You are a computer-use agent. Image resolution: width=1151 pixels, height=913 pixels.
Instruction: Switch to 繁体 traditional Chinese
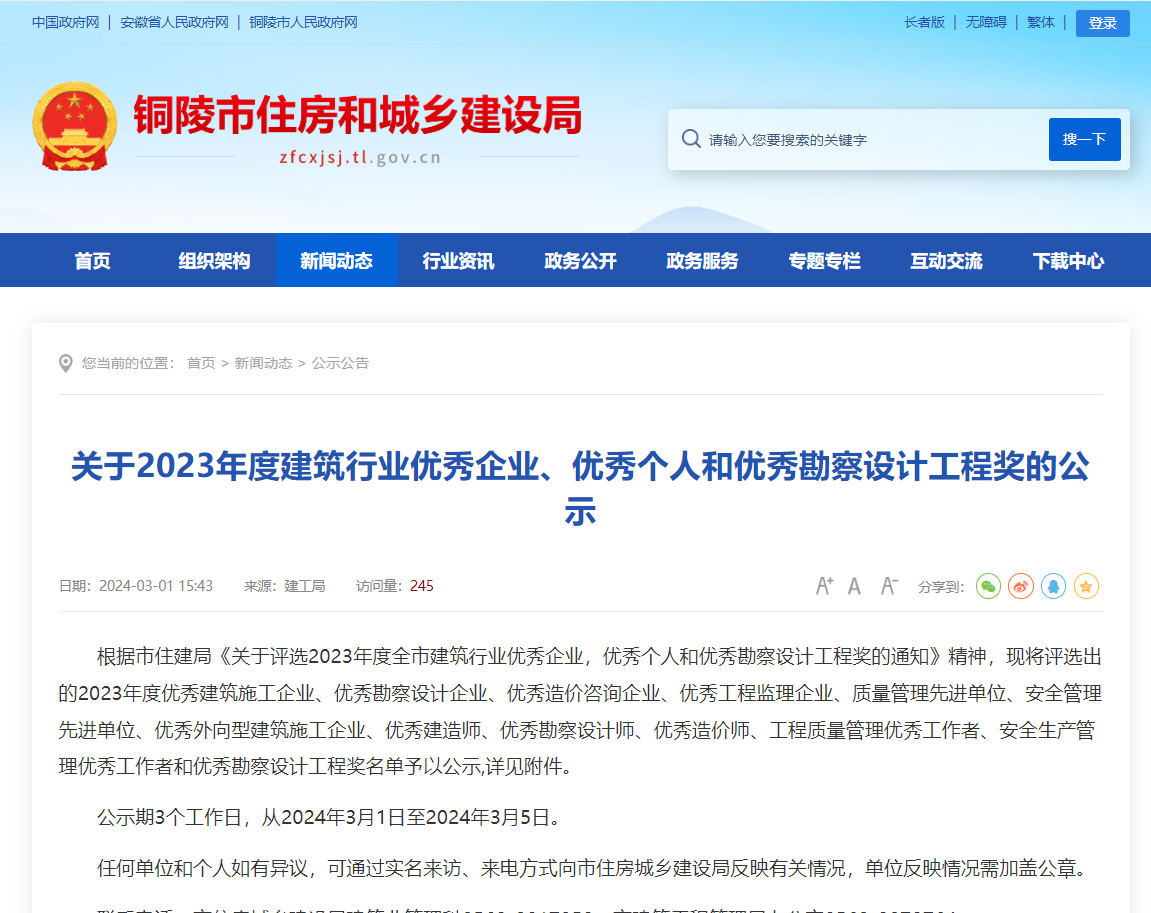[1040, 22]
